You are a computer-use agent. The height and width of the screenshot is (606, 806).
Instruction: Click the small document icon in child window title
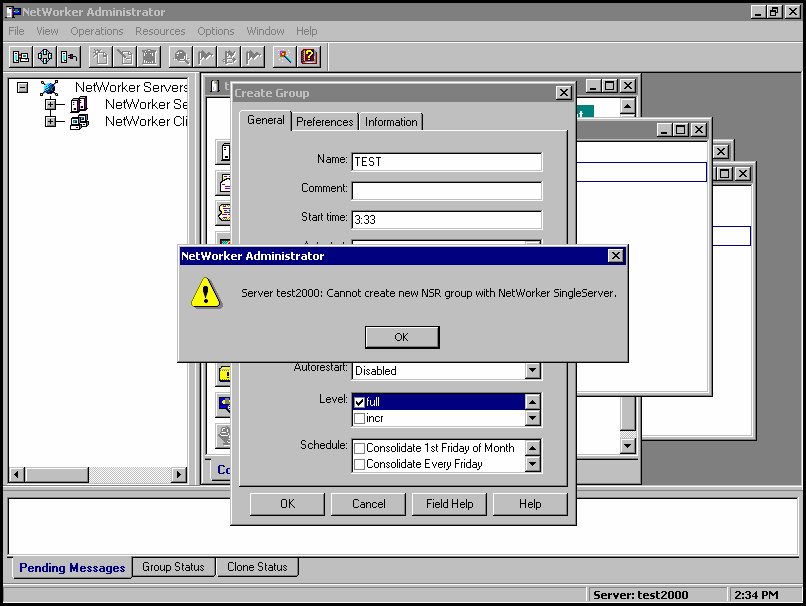click(x=215, y=86)
